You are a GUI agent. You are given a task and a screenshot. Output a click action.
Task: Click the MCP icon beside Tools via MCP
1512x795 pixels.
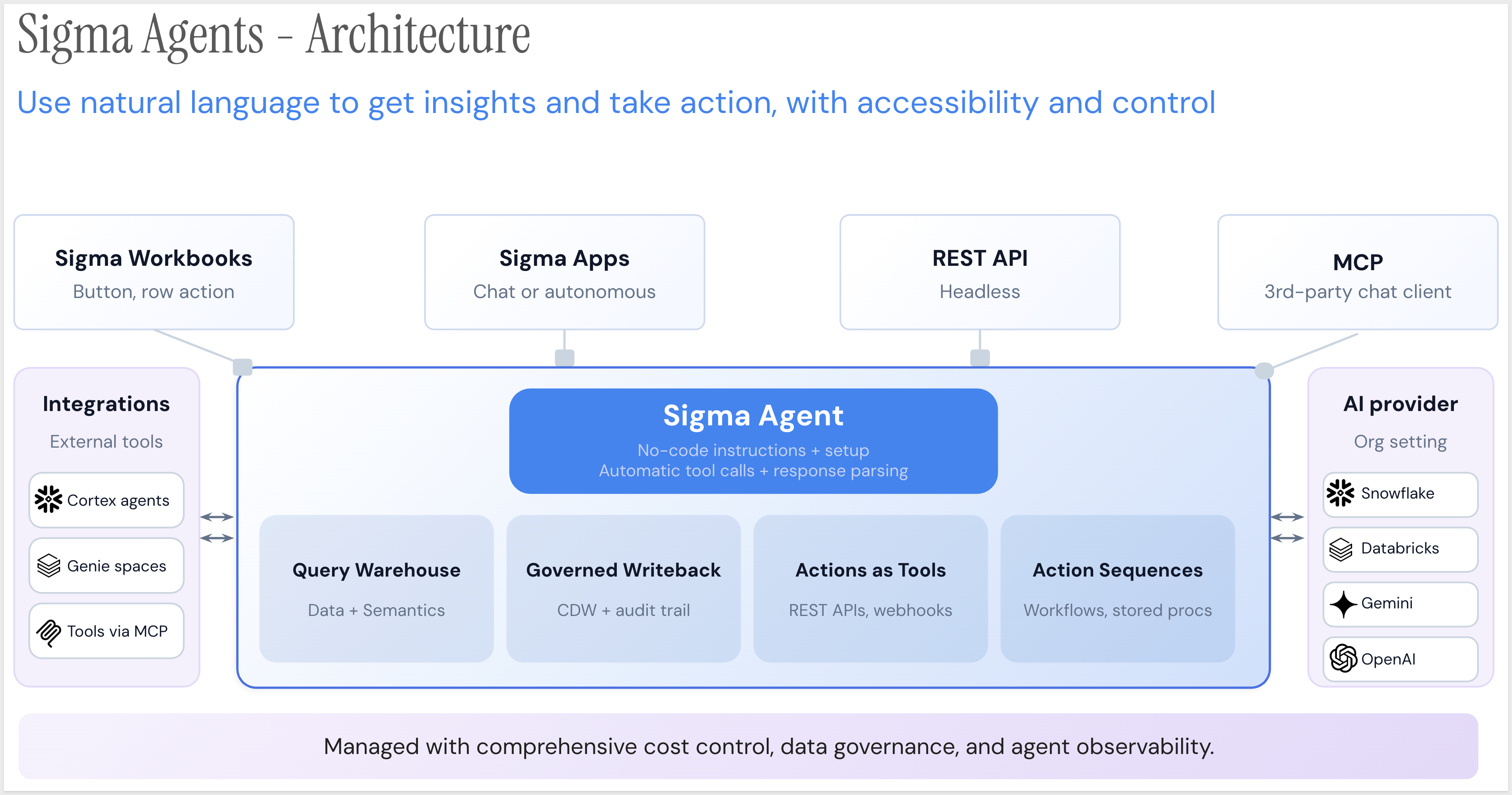tap(49, 632)
